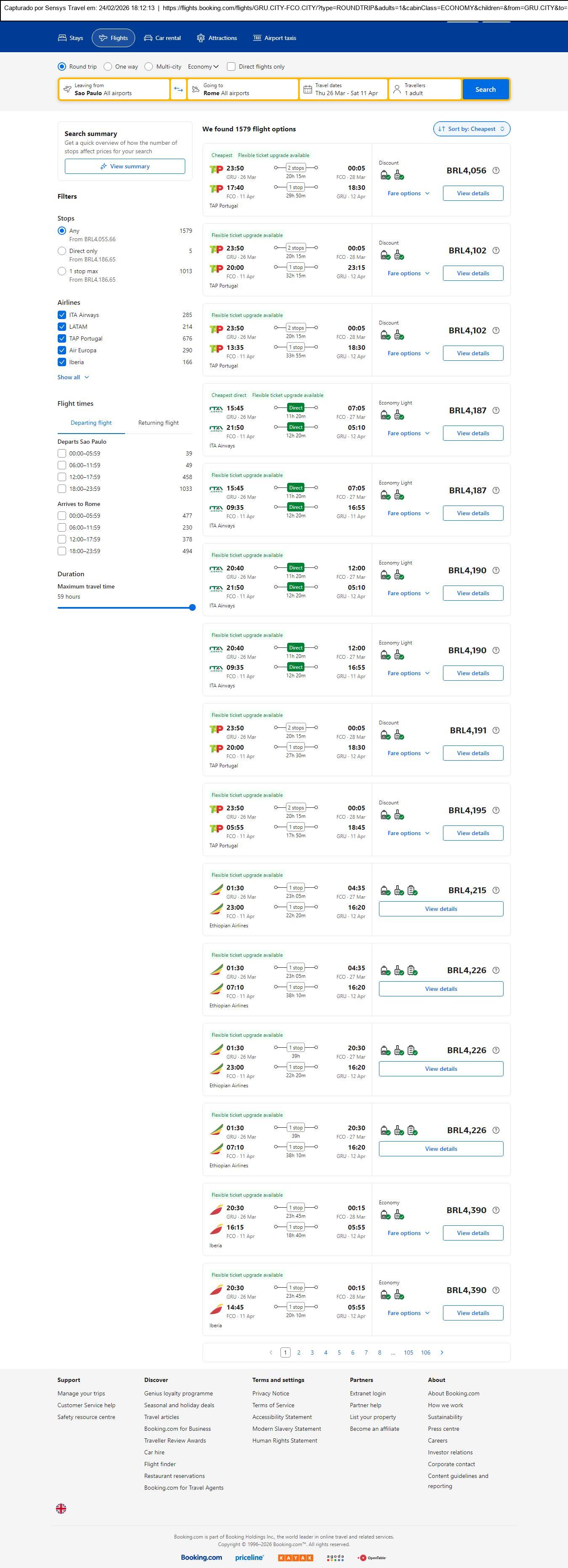Screen dimensions: 568x1568
Task: Switch to the Returning flight tab
Action: tap(158, 423)
